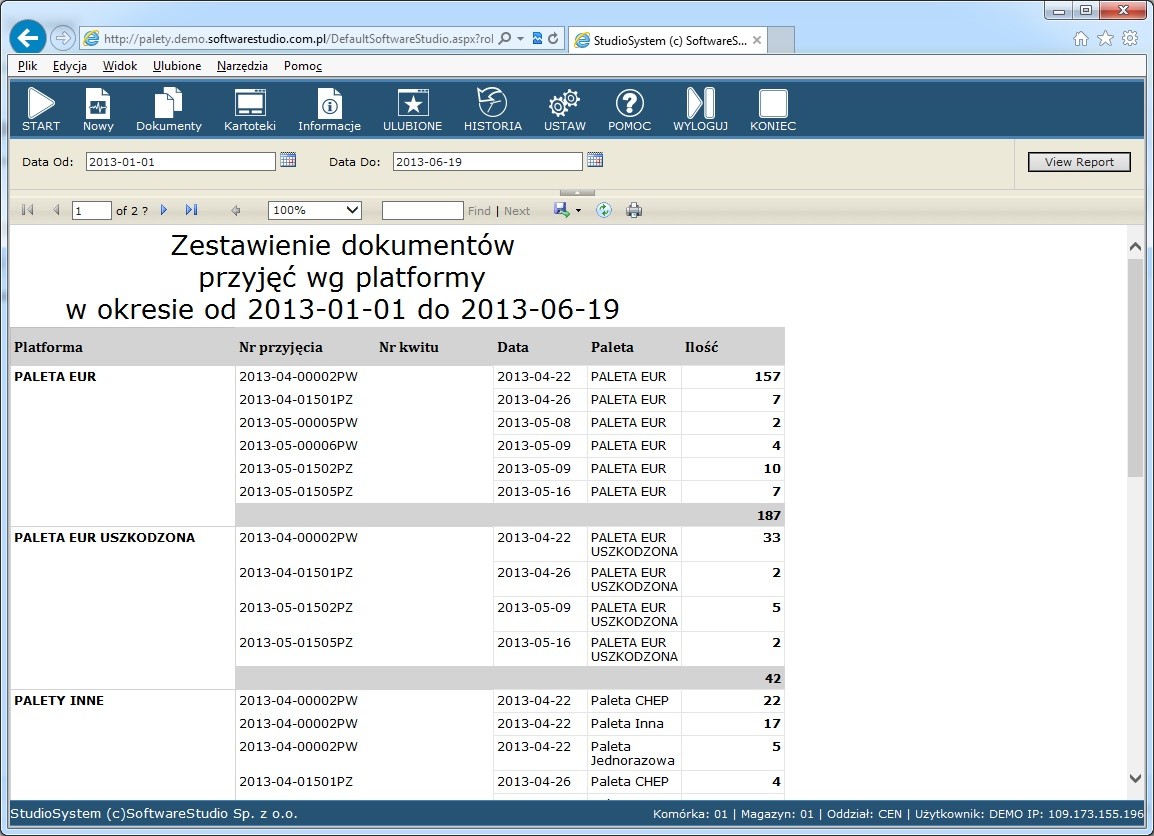Click the View Report button
The width and height of the screenshot is (1154, 836).
click(x=1079, y=162)
